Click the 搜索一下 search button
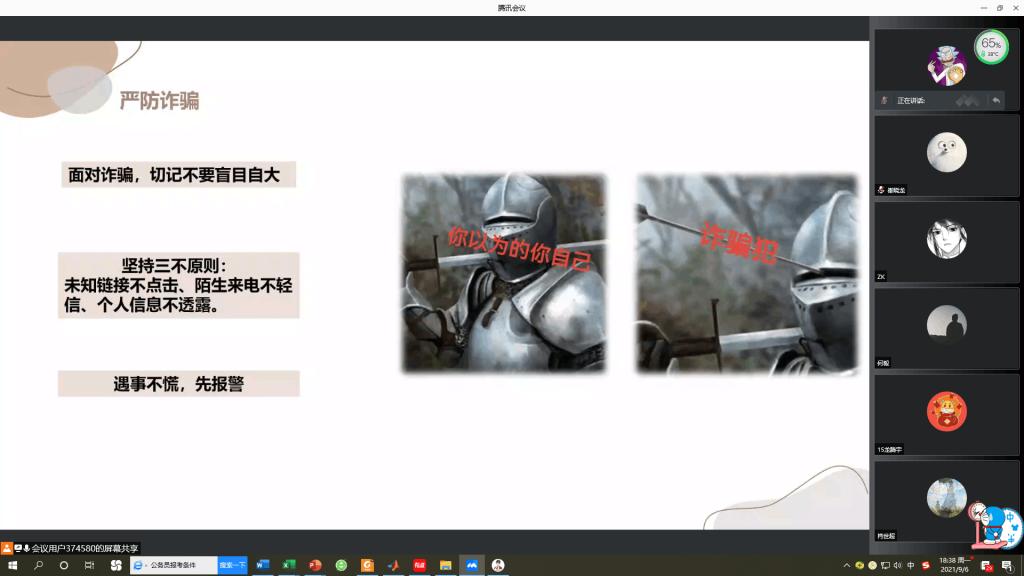The height and width of the screenshot is (576, 1024). pos(232,565)
